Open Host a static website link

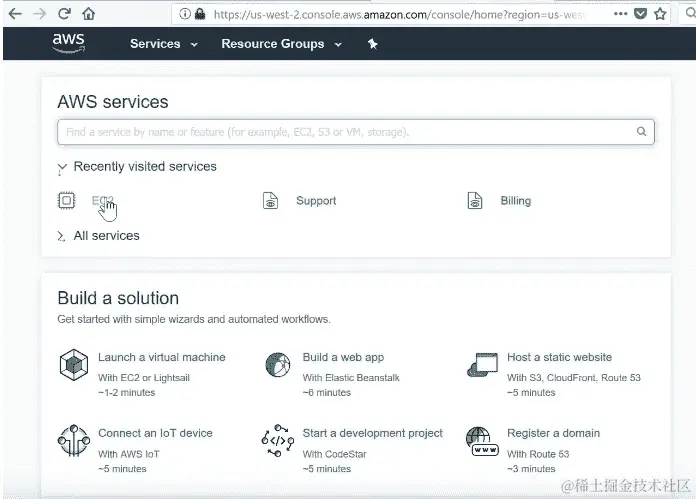559,357
